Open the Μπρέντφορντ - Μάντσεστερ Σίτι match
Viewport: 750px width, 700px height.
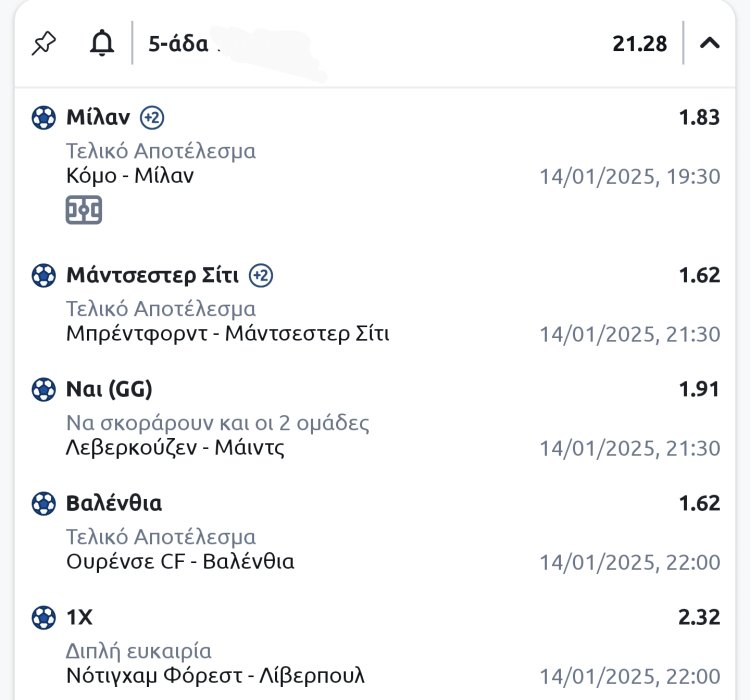coord(227,333)
